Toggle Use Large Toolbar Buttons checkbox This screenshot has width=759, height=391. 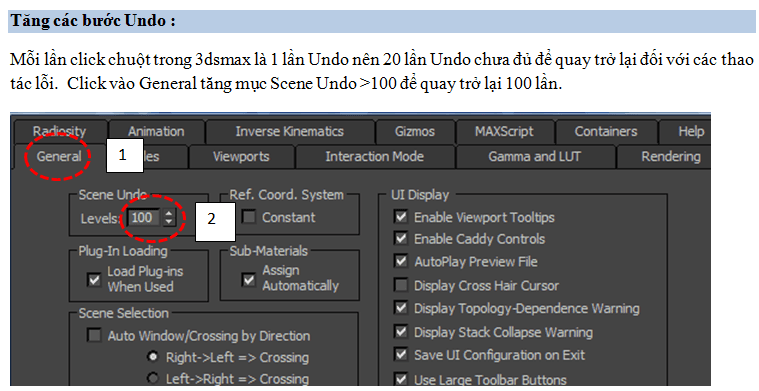pyautogui.click(x=401, y=378)
